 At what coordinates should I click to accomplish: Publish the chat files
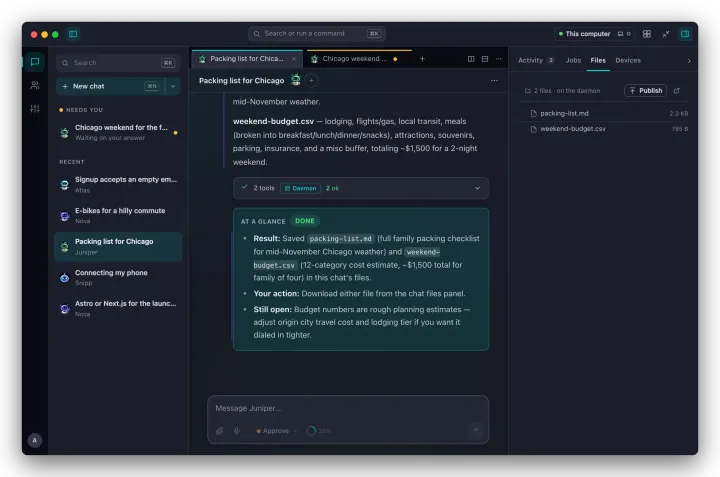click(x=646, y=90)
